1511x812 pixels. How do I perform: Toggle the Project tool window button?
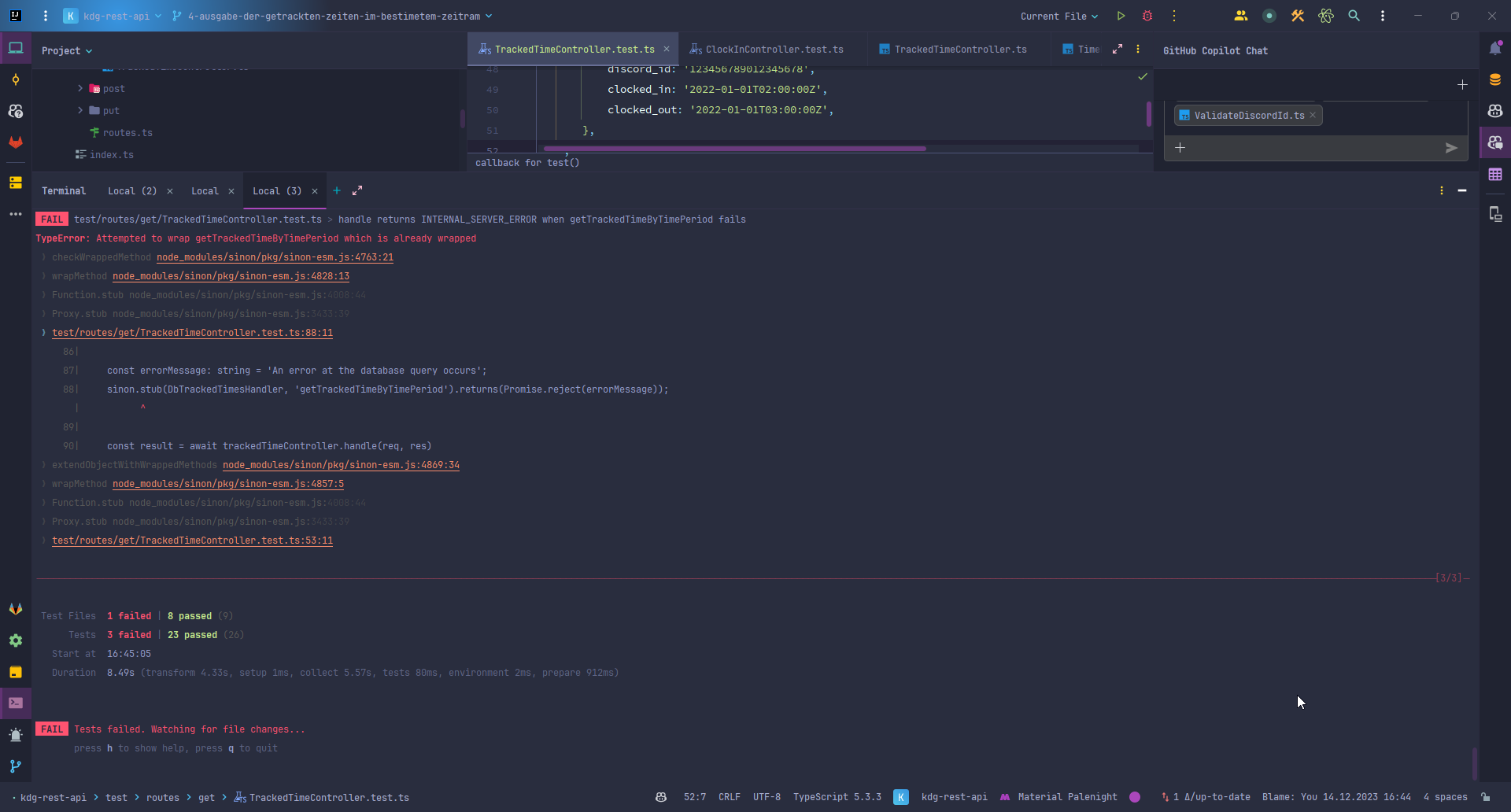tap(16, 48)
